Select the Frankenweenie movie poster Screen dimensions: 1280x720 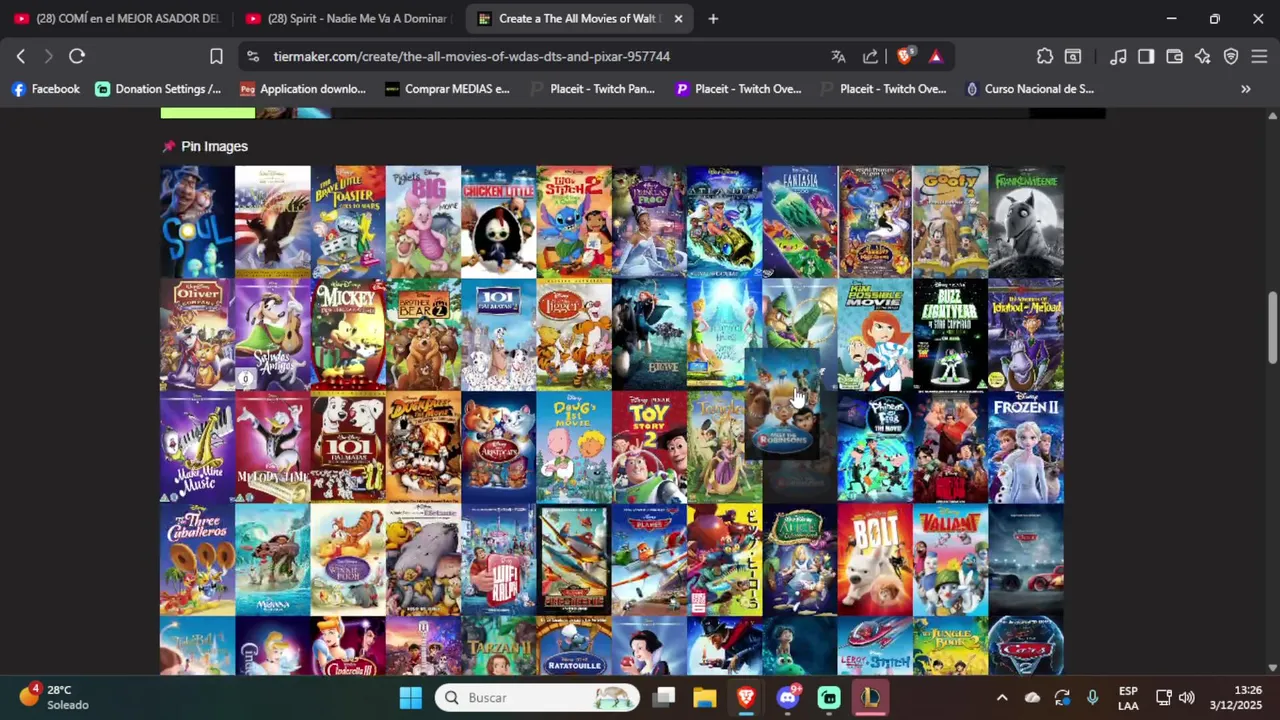click(1026, 222)
